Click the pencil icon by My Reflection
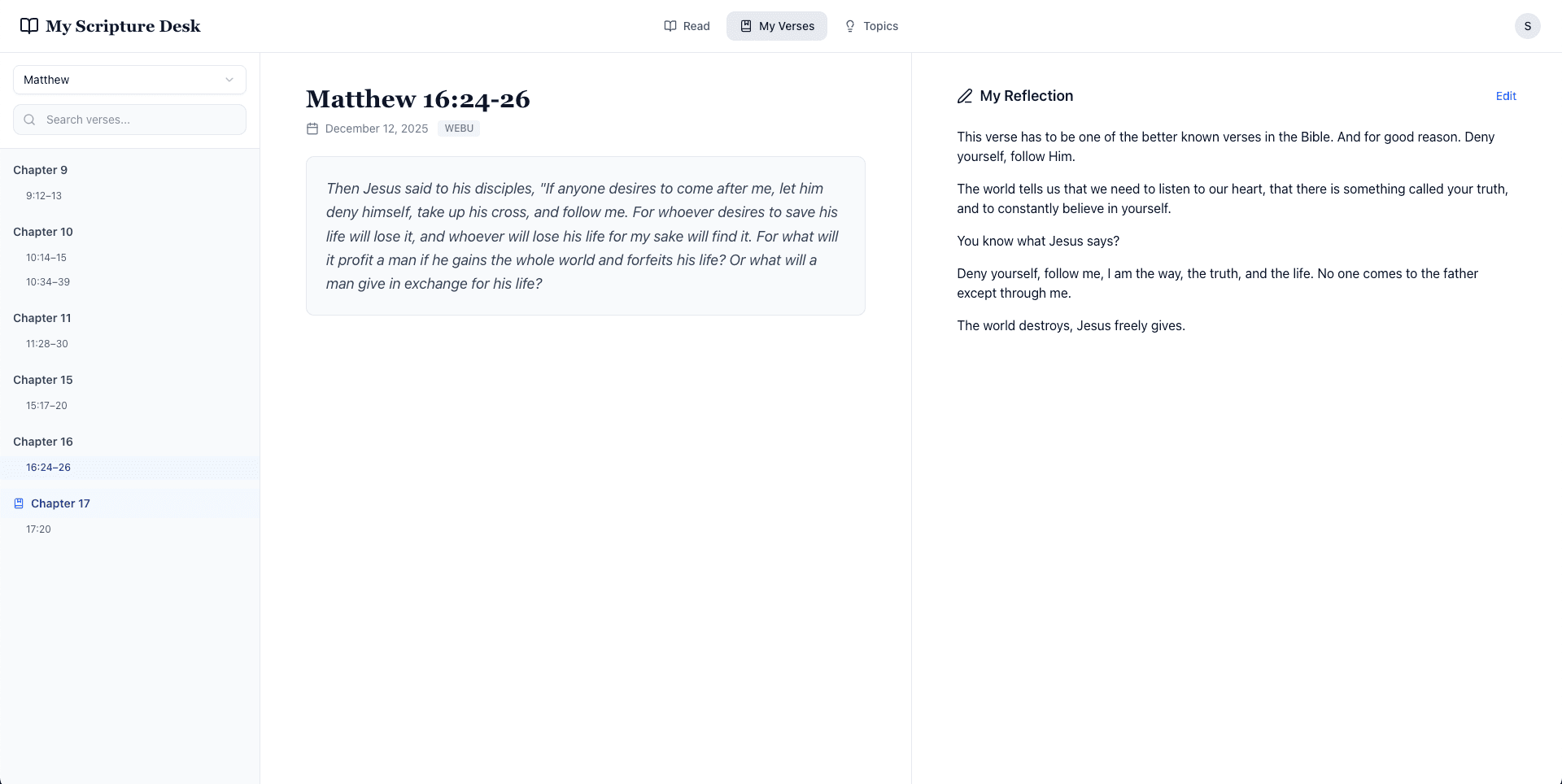 coord(964,95)
